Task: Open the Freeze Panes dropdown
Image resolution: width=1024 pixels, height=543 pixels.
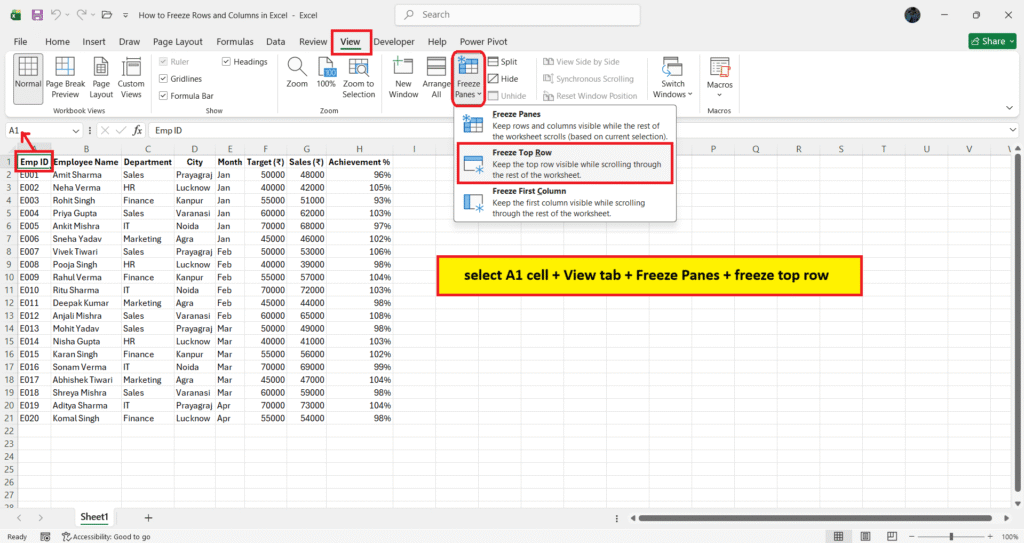Action: [468, 78]
